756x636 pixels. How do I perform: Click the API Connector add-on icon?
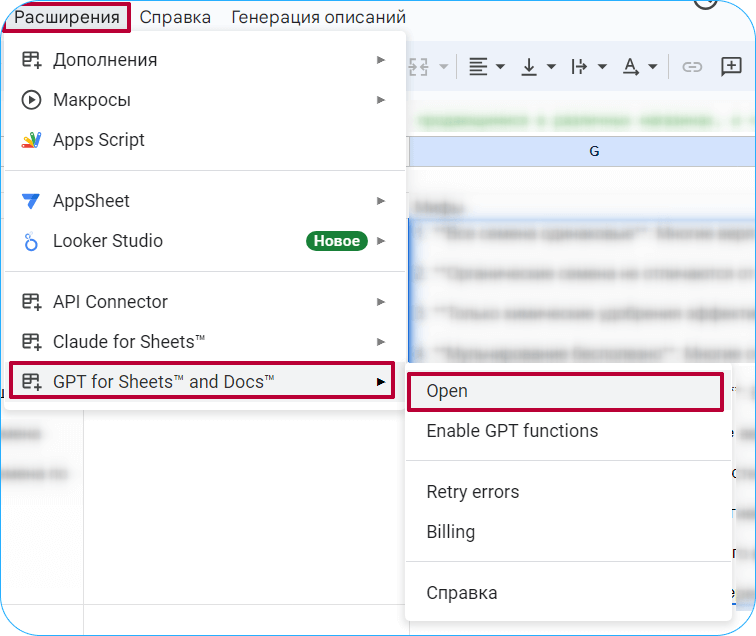[x=32, y=302]
